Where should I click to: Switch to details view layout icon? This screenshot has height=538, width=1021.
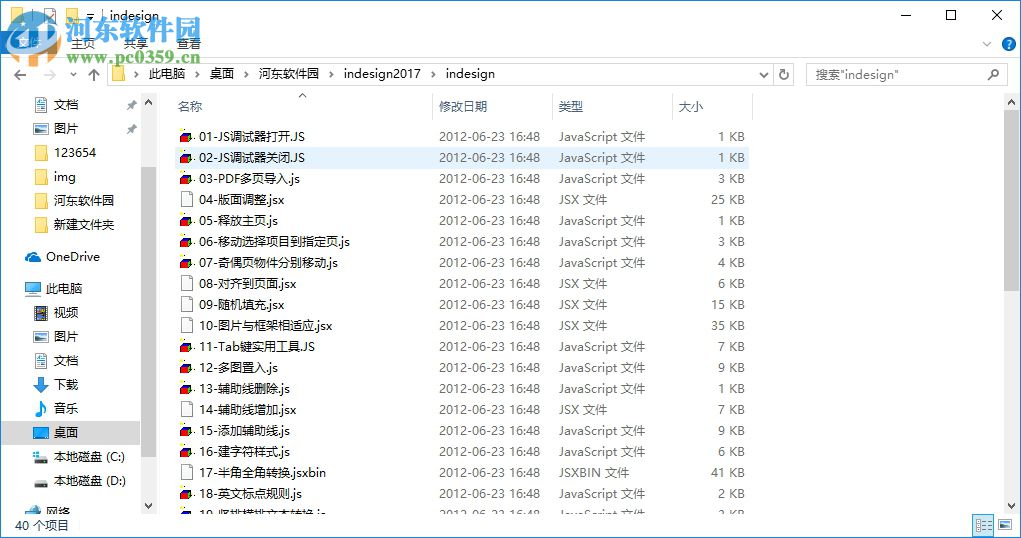tap(984, 525)
